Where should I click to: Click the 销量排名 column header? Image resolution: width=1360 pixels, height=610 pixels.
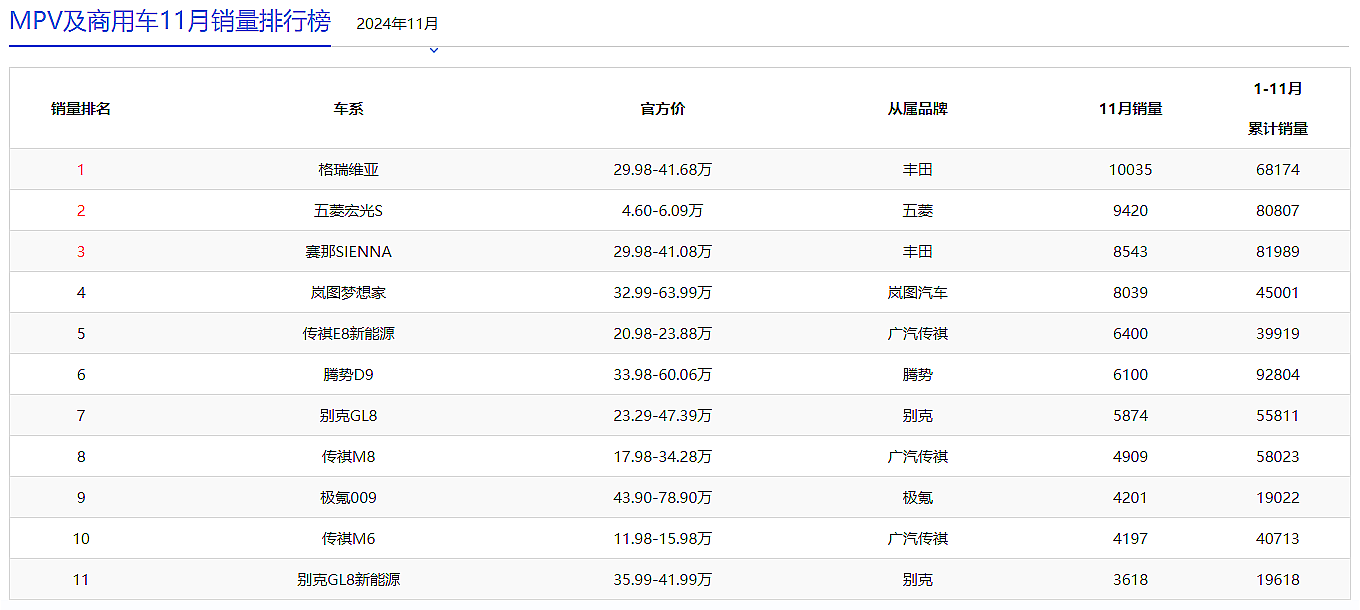tap(81, 109)
